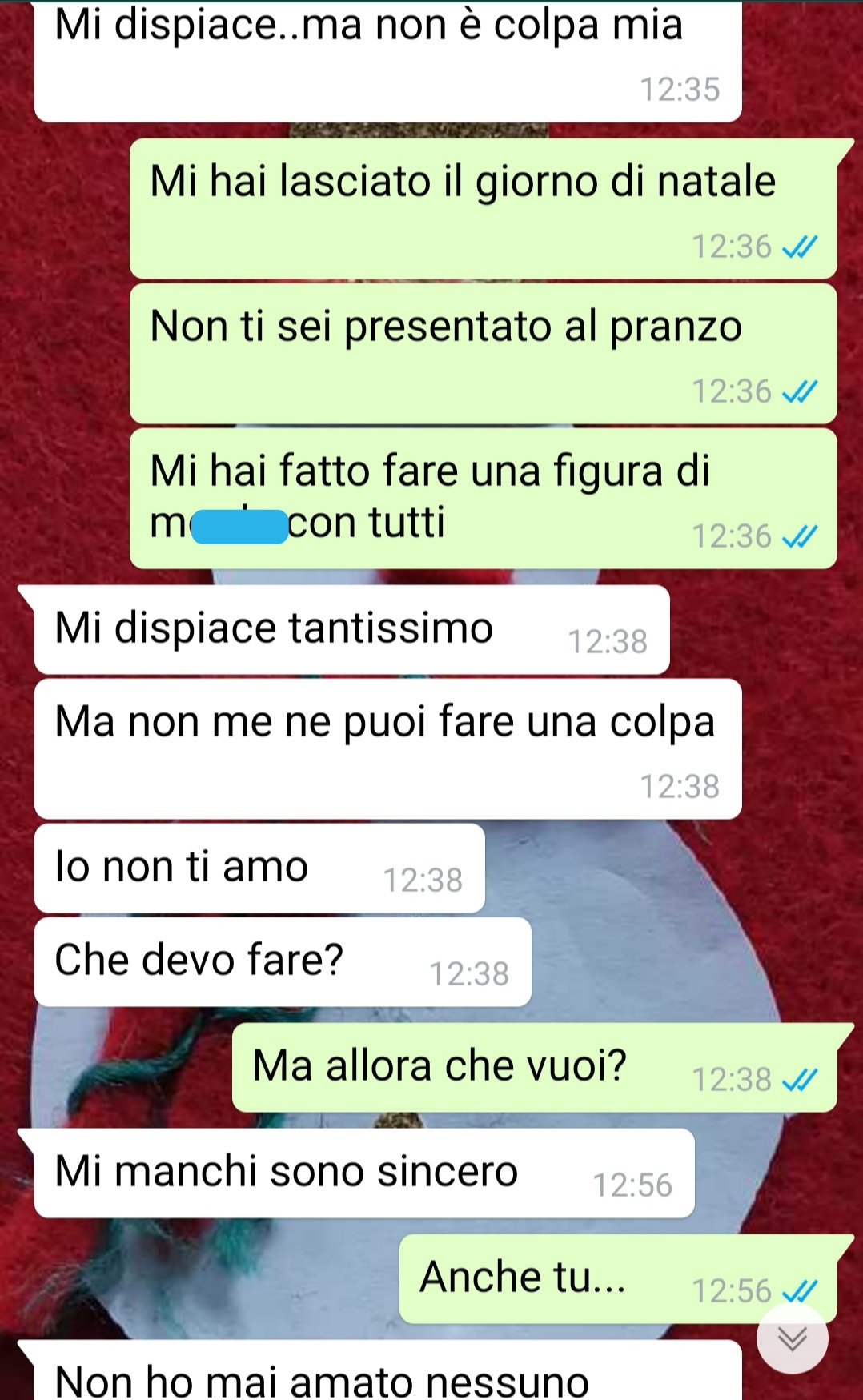Select the 'Che devo fare?' message bubble

click(283, 962)
